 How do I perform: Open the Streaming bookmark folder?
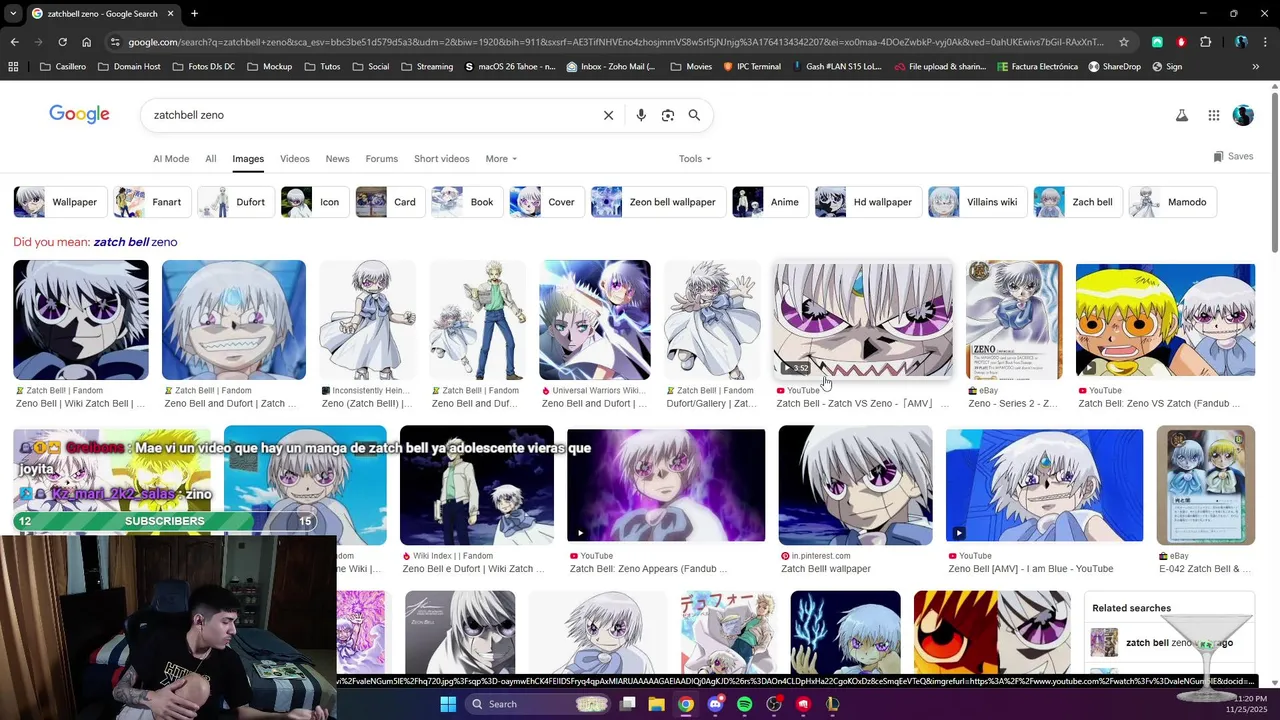coord(427,67)
